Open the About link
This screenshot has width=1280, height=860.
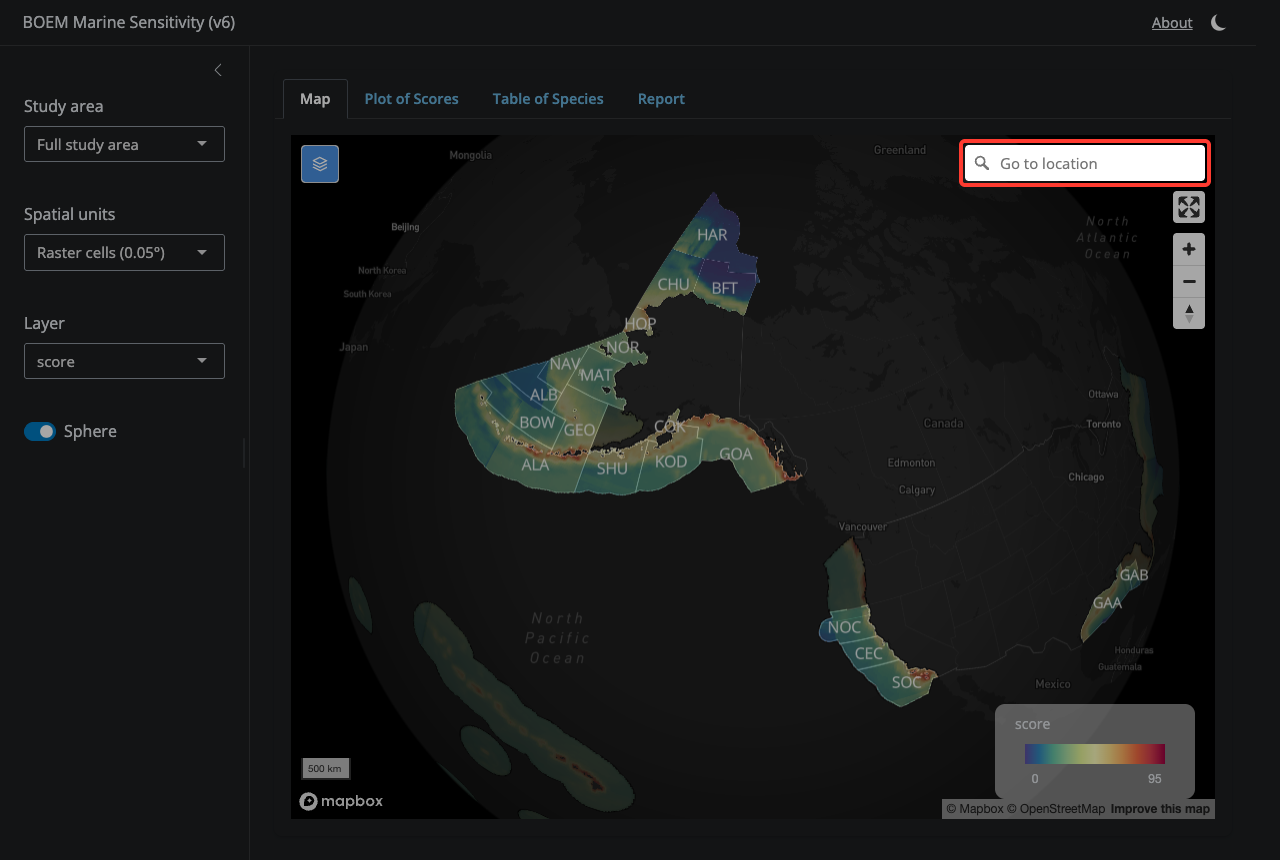click(x=1172, y=23)
